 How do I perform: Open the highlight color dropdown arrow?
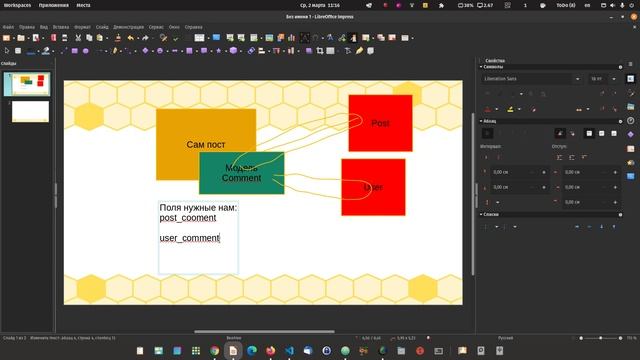(x=519, y=109)
